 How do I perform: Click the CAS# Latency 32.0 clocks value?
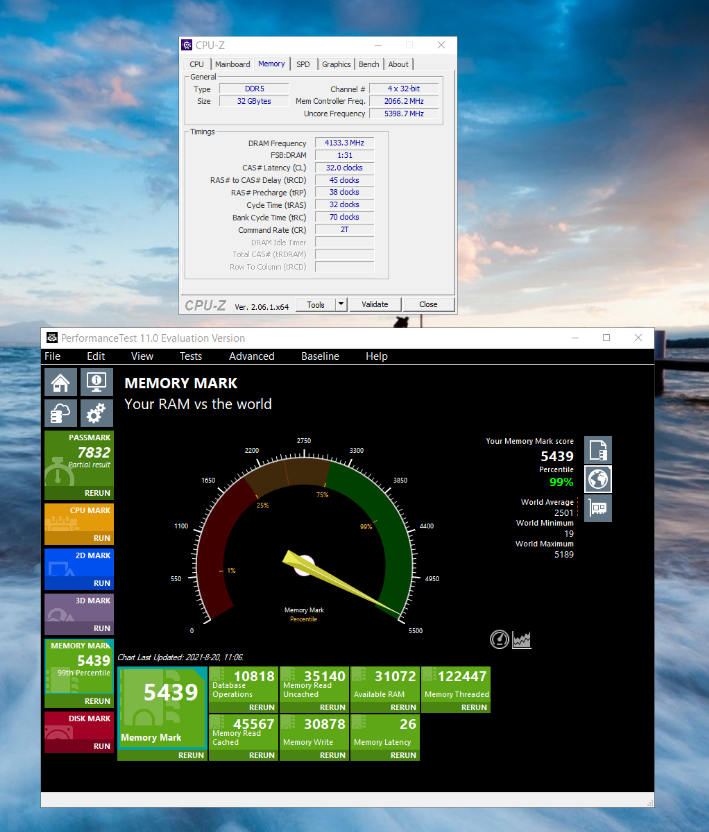pyautogui.click(x=344, y=168)
